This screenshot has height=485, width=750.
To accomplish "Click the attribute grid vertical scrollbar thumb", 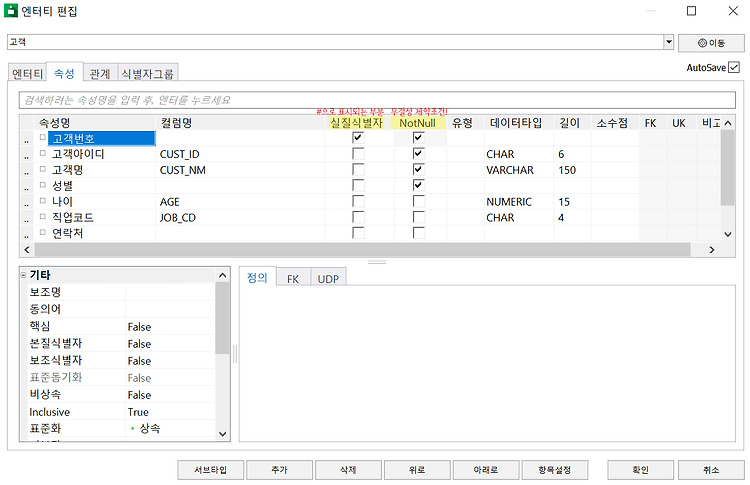I will tap(728, 167).
